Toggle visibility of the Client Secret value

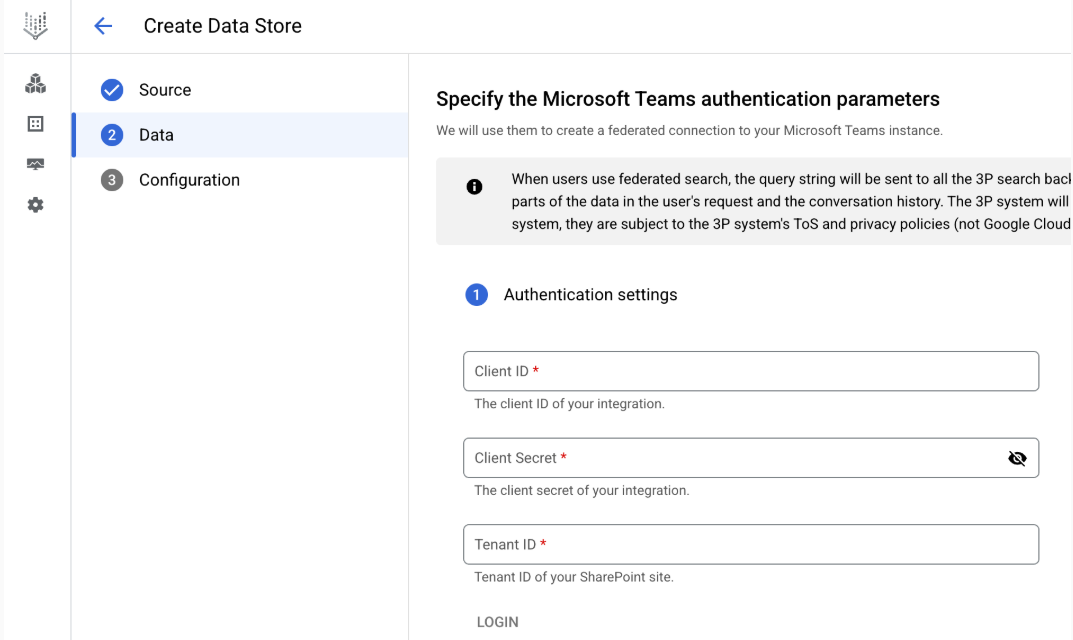[x=1017, y=458]
